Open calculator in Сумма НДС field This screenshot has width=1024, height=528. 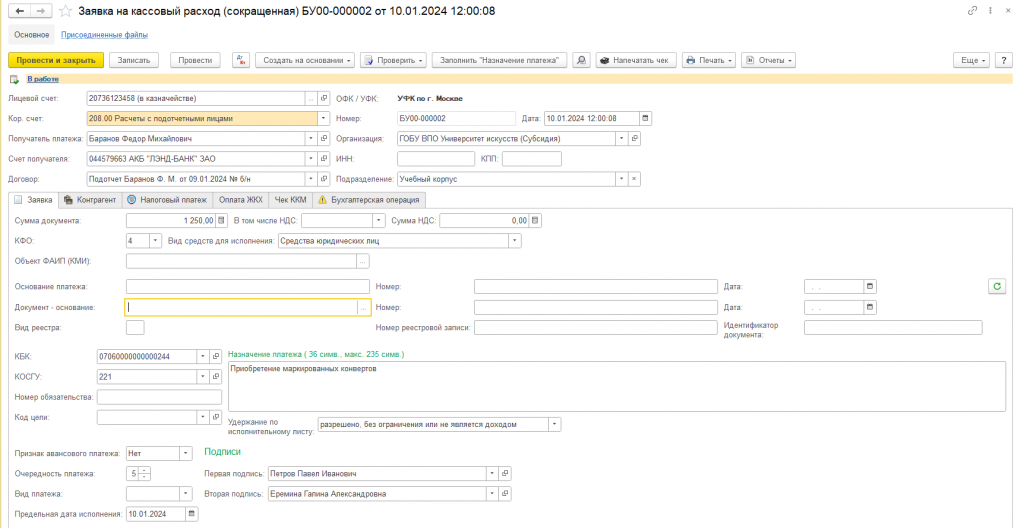(x=535, y=221)
